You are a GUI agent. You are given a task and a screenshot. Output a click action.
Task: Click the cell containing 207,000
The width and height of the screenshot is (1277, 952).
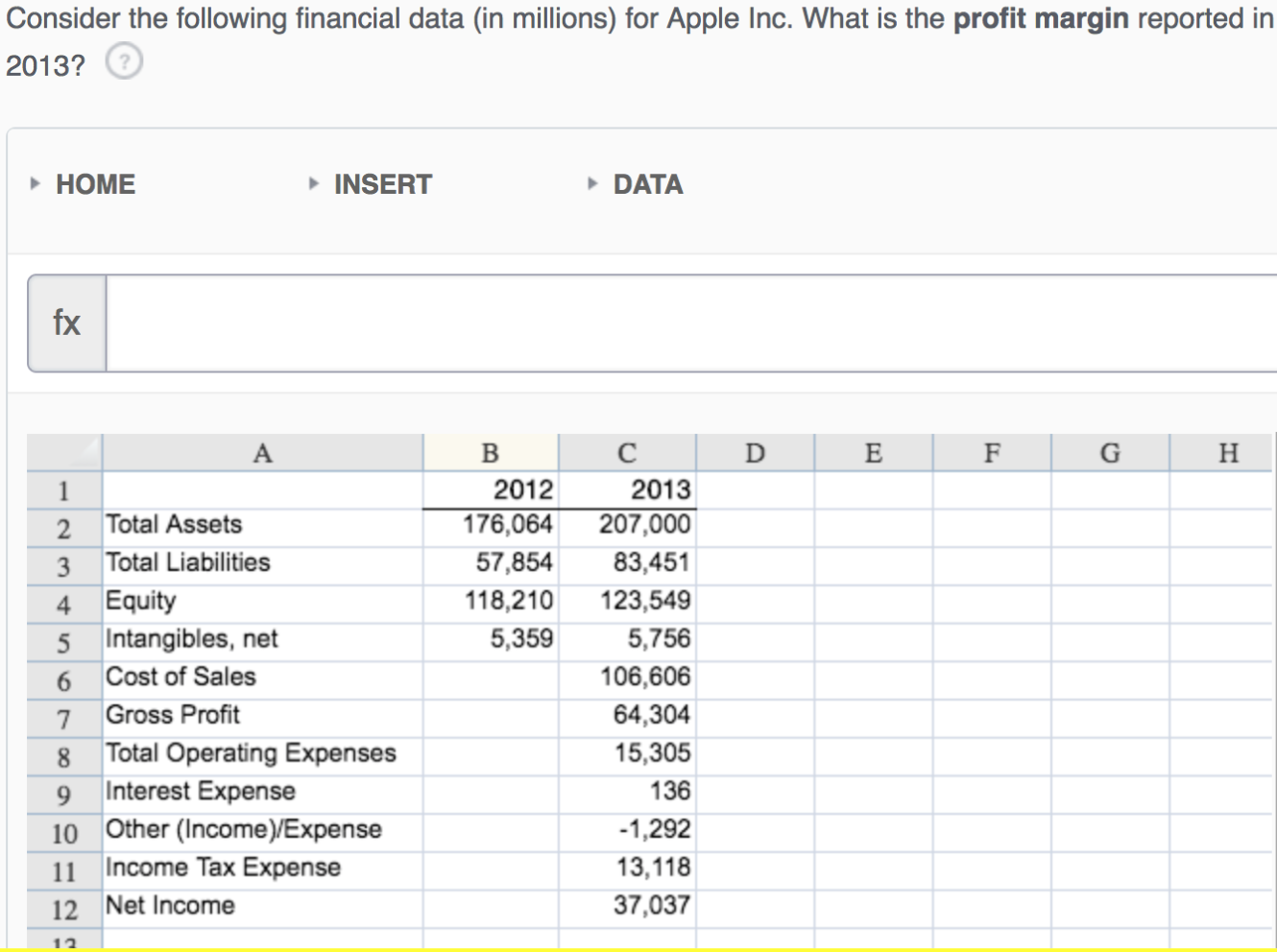[627, 528]
